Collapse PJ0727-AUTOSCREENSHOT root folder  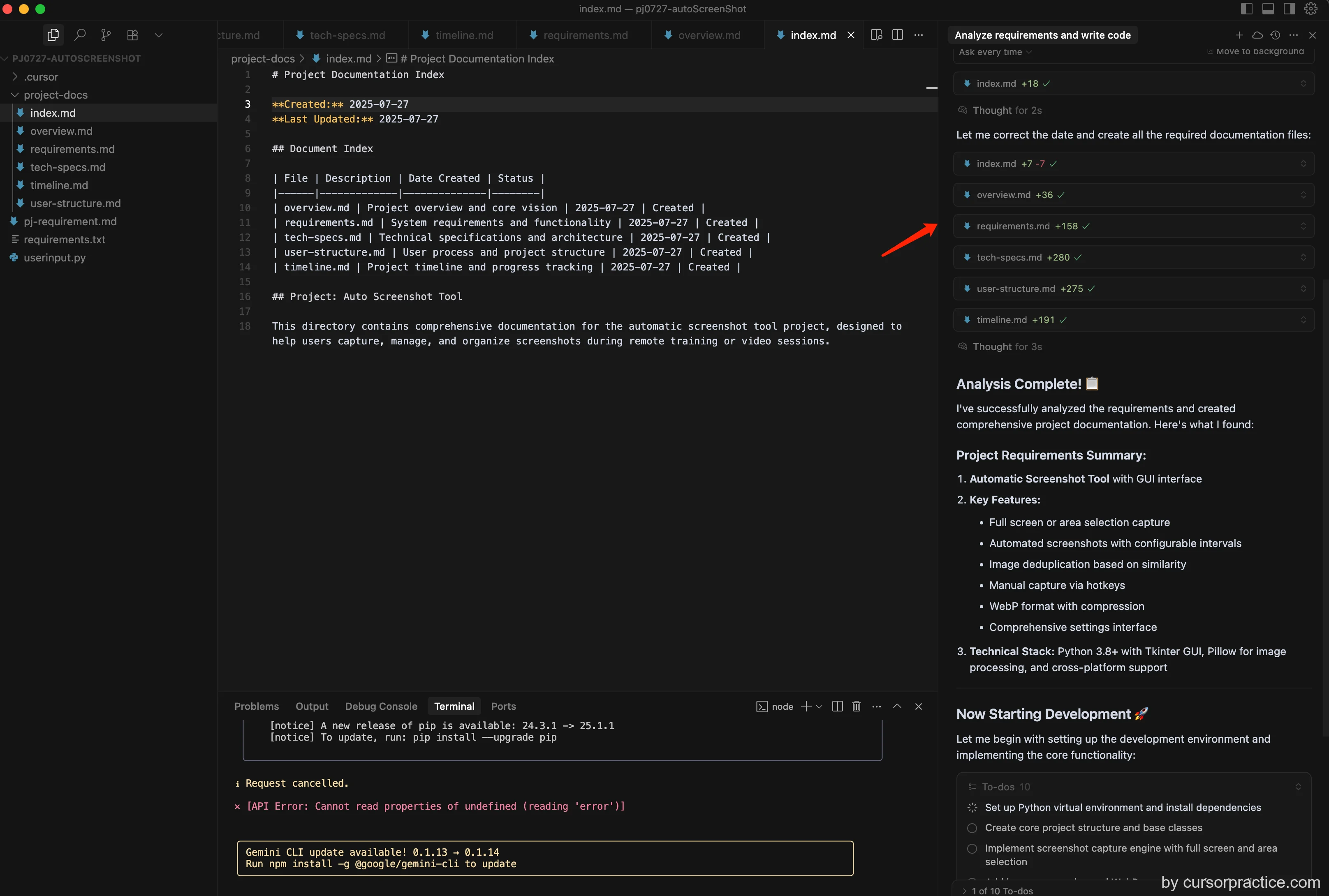tap(109, 58)
